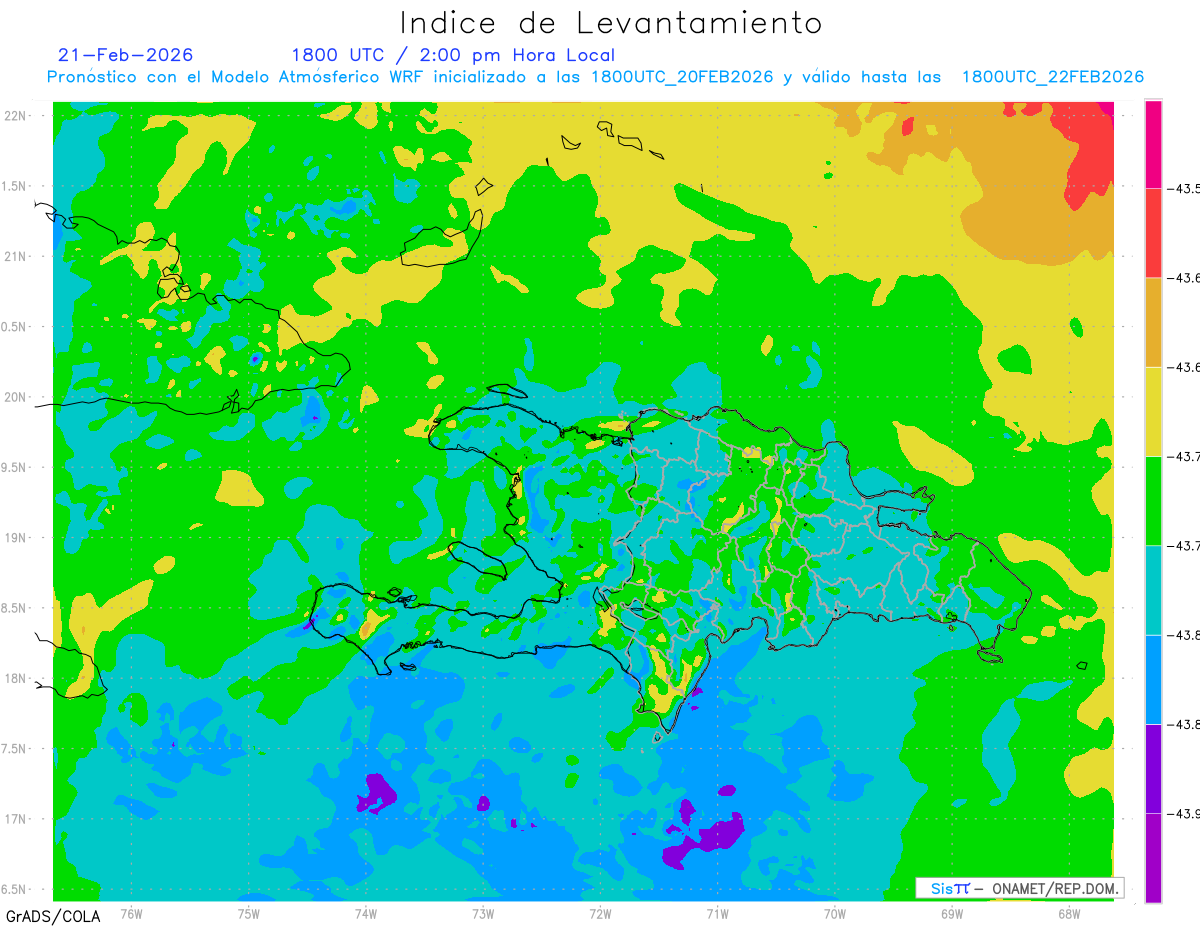Click the '-43.9' legend value

[x=1185, y=813]
